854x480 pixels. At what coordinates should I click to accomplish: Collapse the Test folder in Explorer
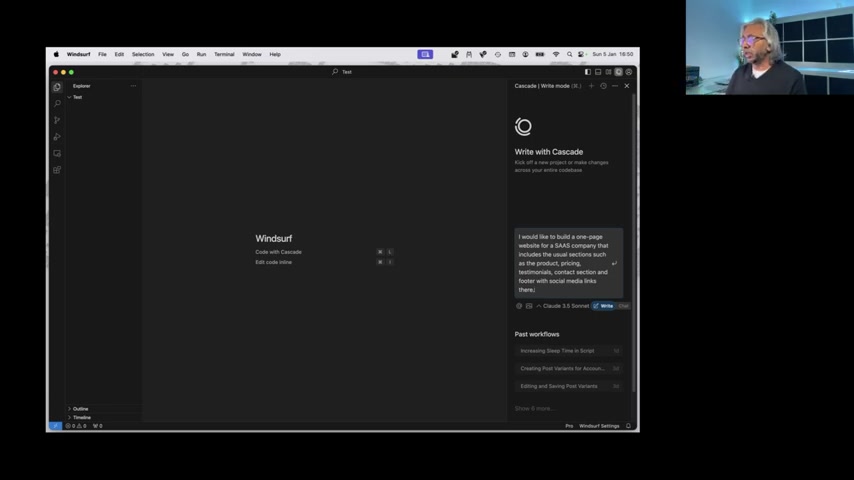point(75,98)
